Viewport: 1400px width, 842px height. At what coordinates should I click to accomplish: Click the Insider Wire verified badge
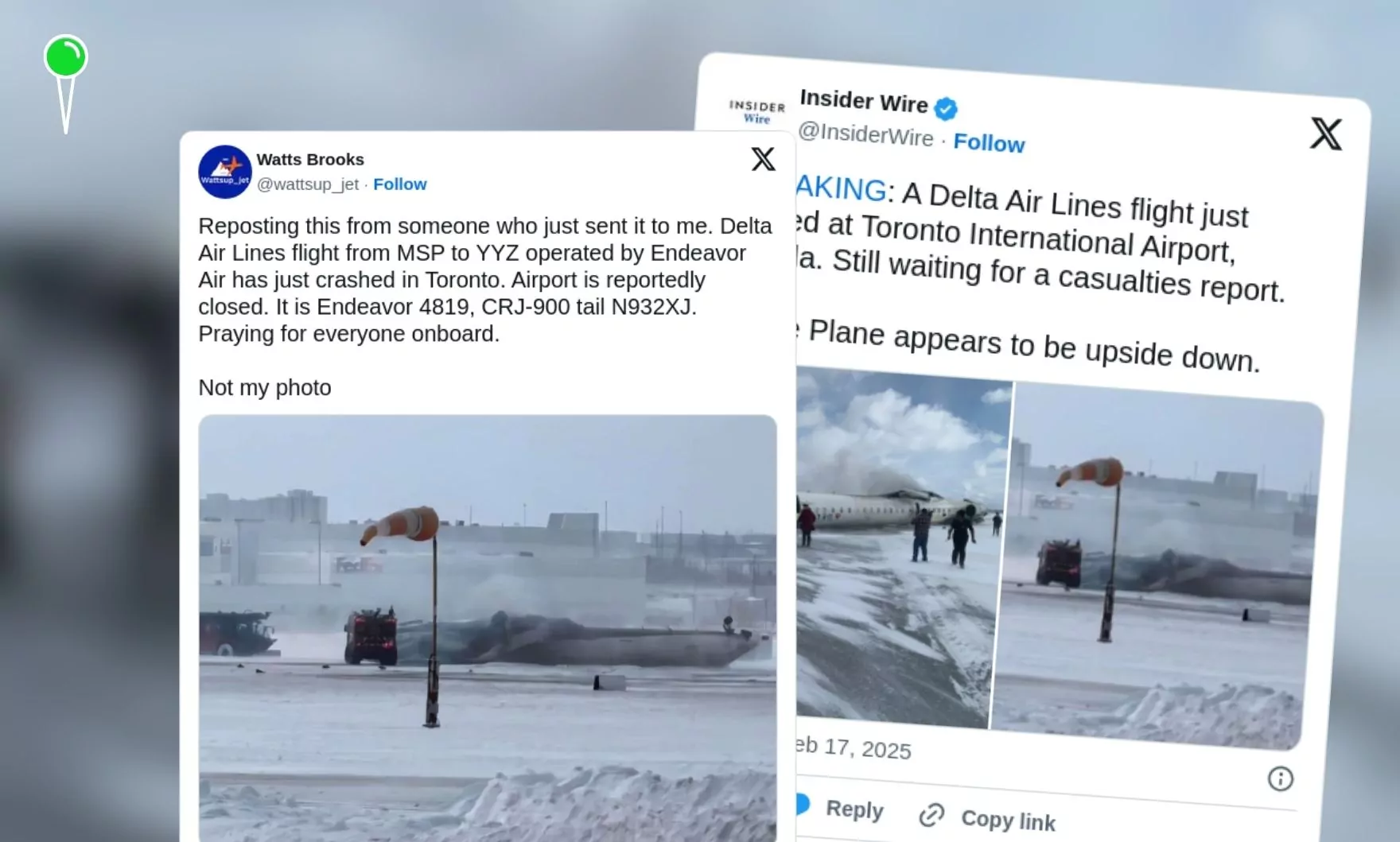pyautogui.click(x=946, y=108)
